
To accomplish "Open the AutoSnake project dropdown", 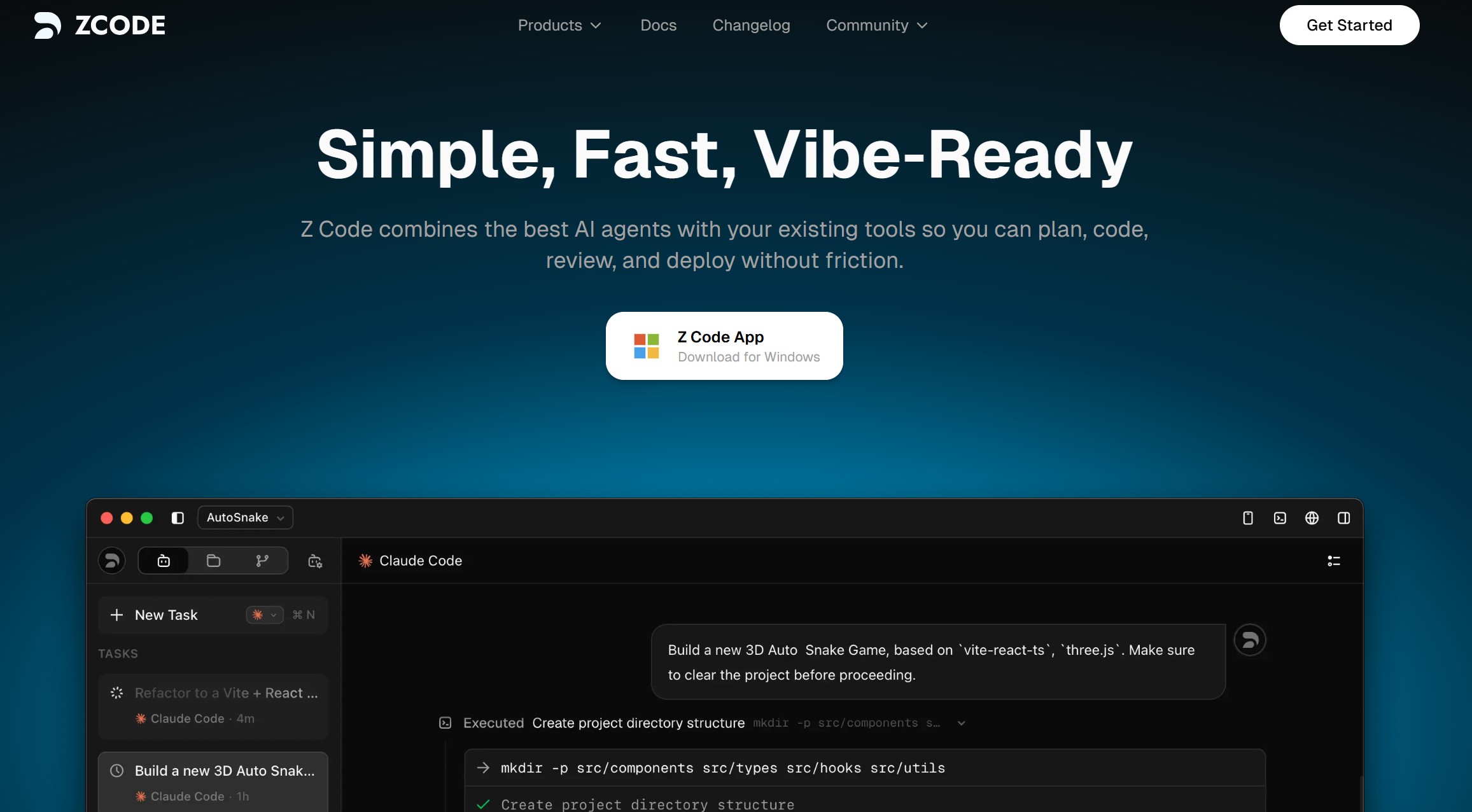I will click(x=245, y=517).
